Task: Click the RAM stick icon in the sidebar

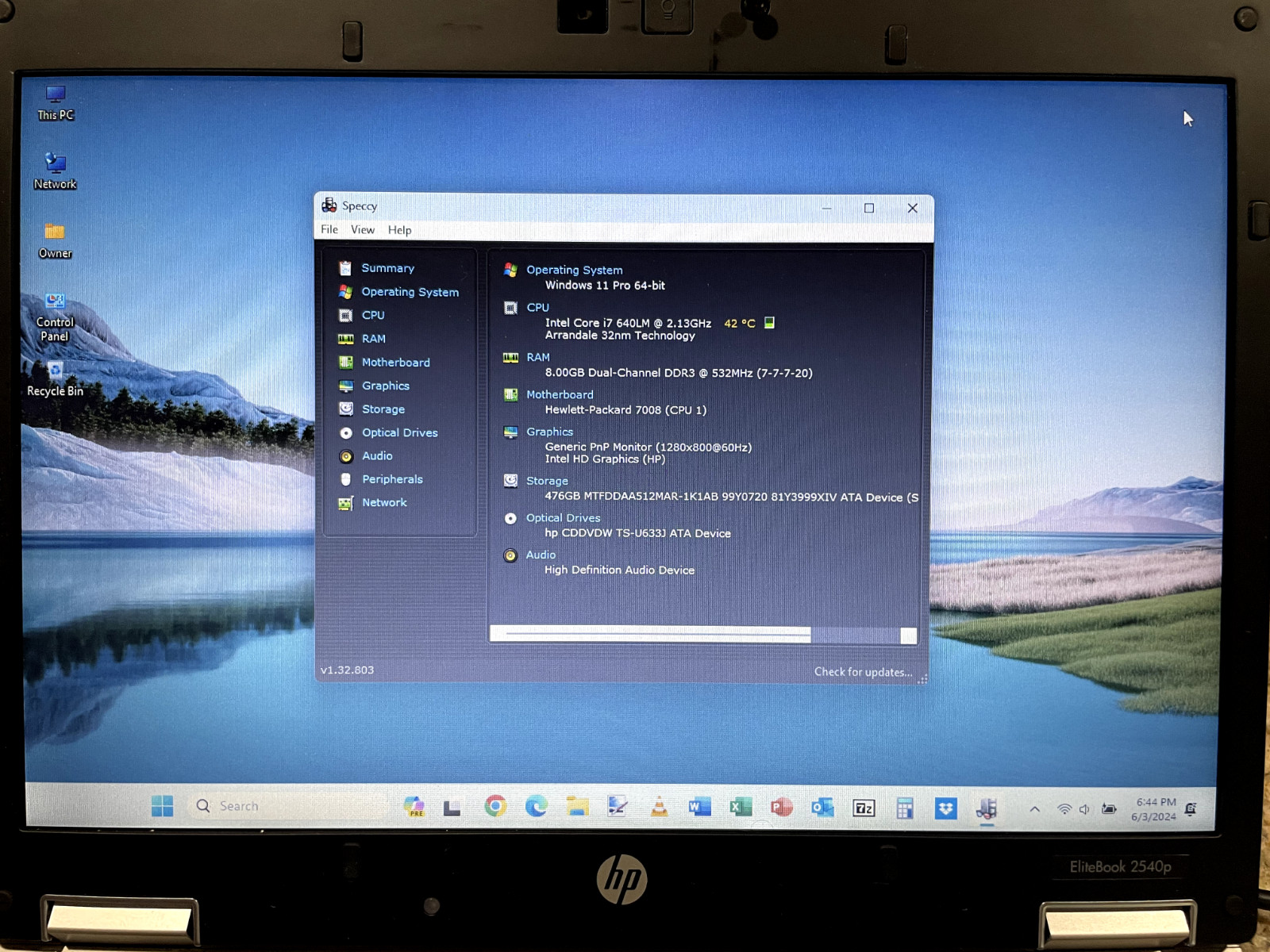Action: (x=345, y=339)
